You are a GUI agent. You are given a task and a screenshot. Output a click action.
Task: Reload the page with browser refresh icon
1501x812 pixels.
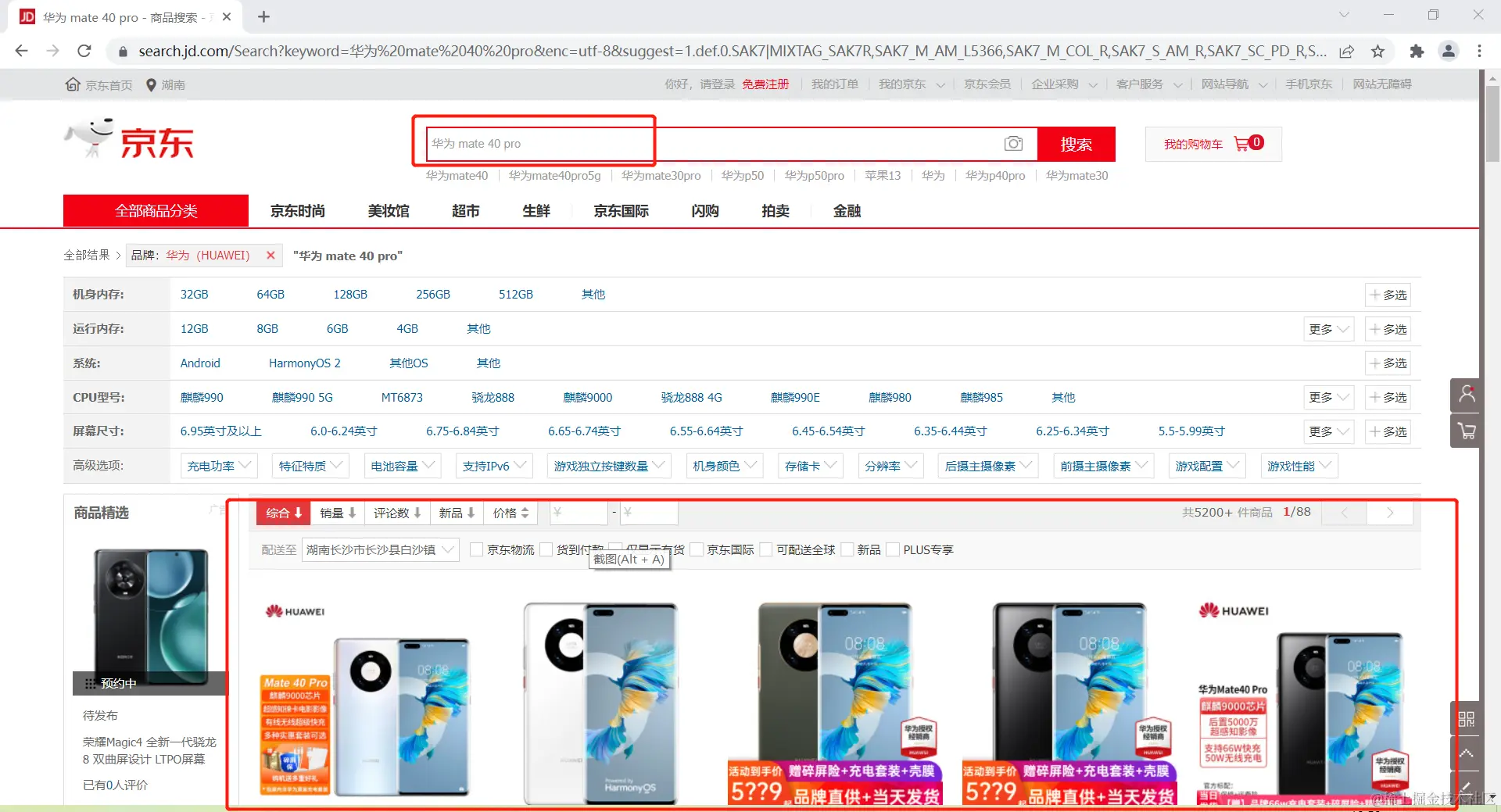tap(84, 51)
